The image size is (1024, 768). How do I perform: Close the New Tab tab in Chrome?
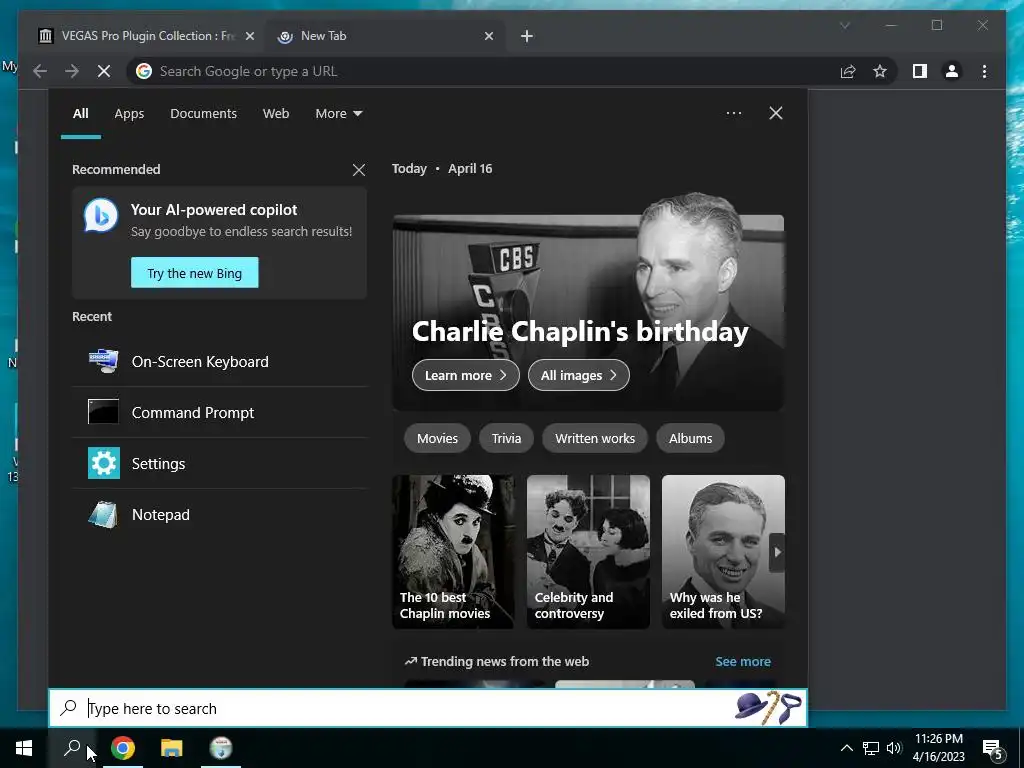pos(488,36)
